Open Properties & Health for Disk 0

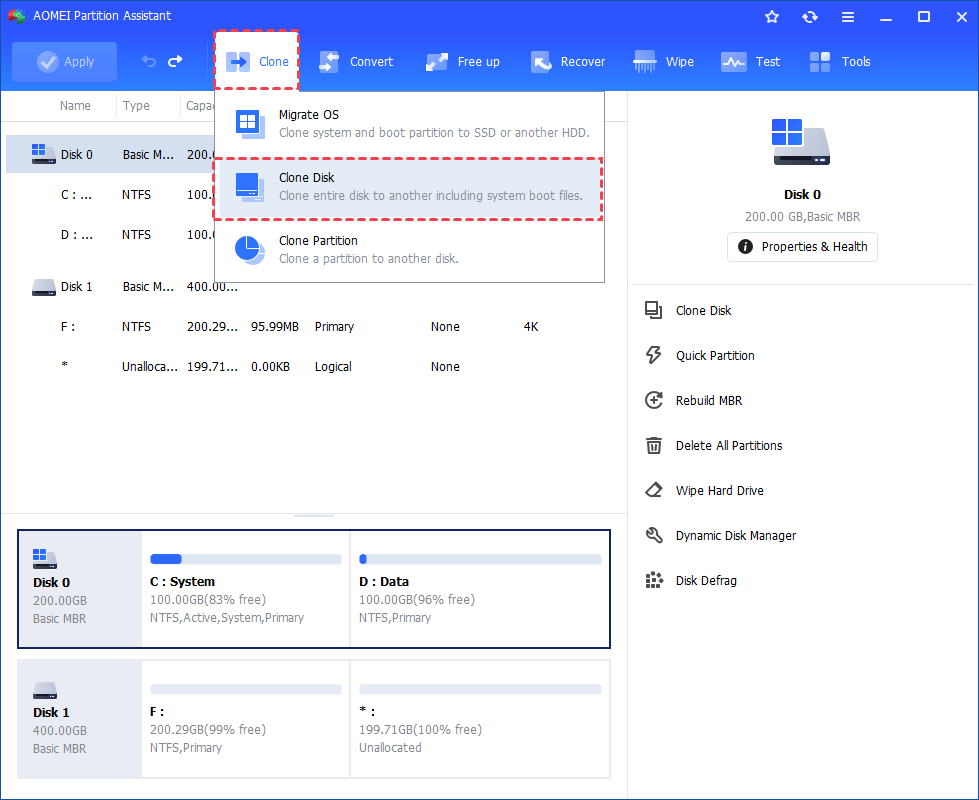[x=802, y=247]
